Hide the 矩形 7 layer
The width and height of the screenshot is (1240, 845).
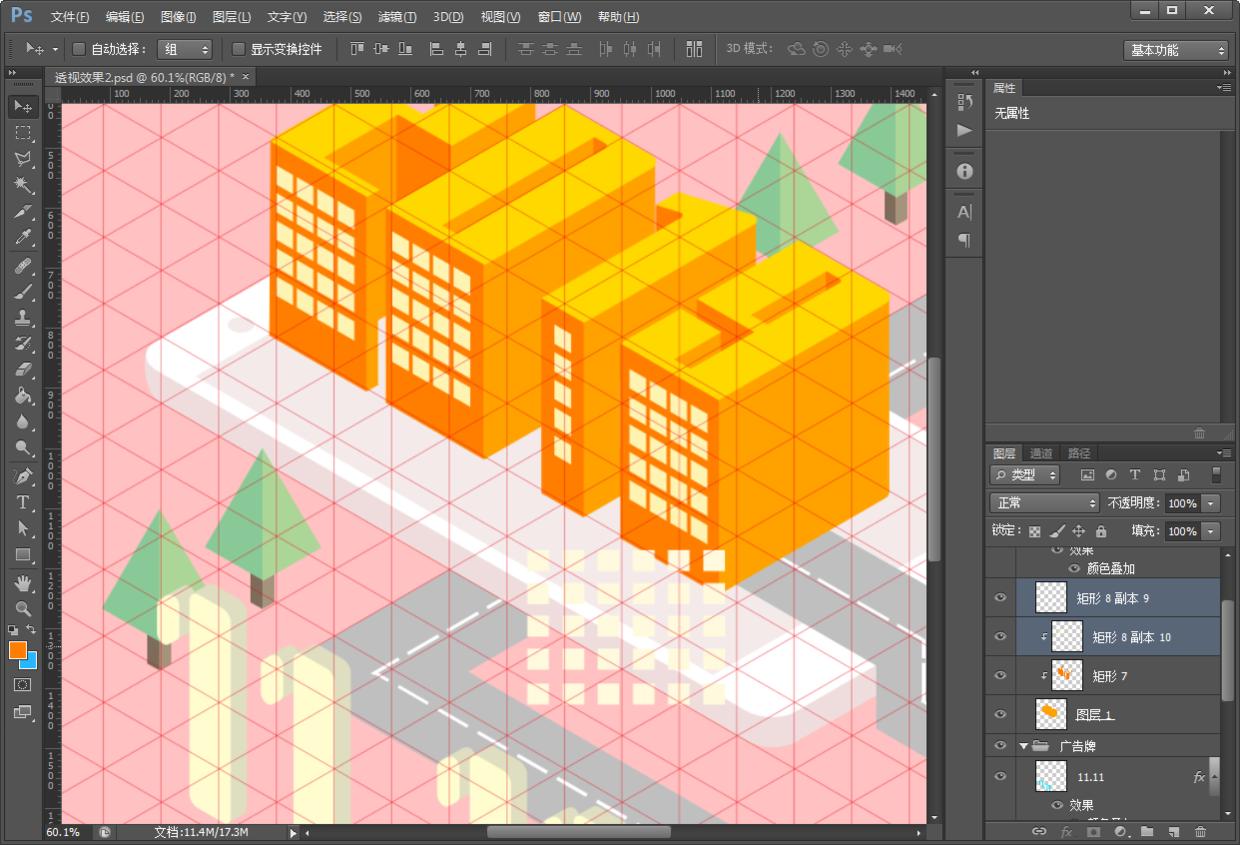[x=1000, y=676]
